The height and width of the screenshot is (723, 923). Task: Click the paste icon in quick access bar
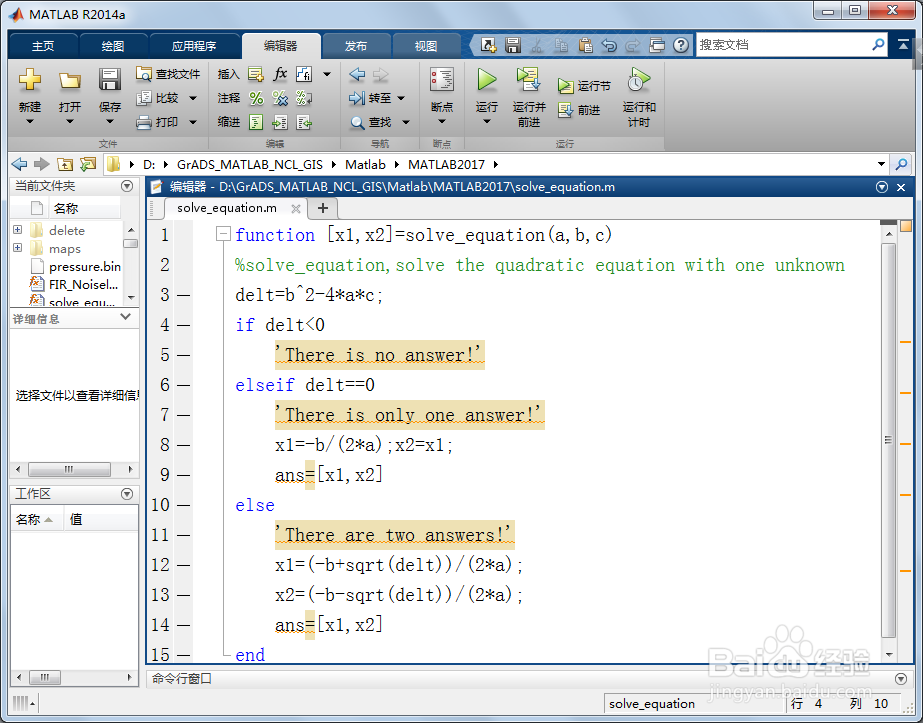pyautogui.click(x=585, y=45)
